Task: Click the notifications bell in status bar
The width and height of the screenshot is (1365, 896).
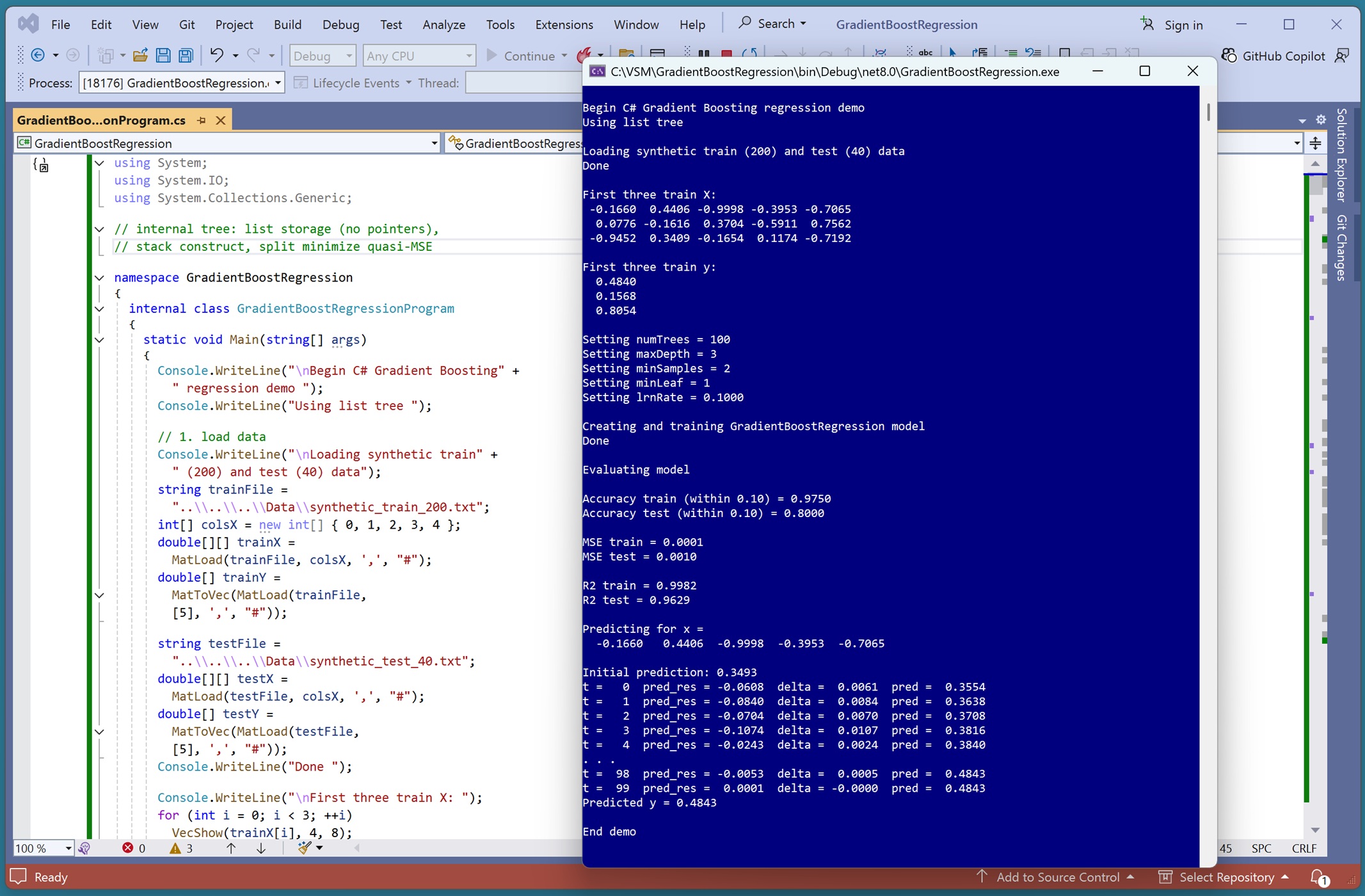Action: click(x=1318, y=877)
